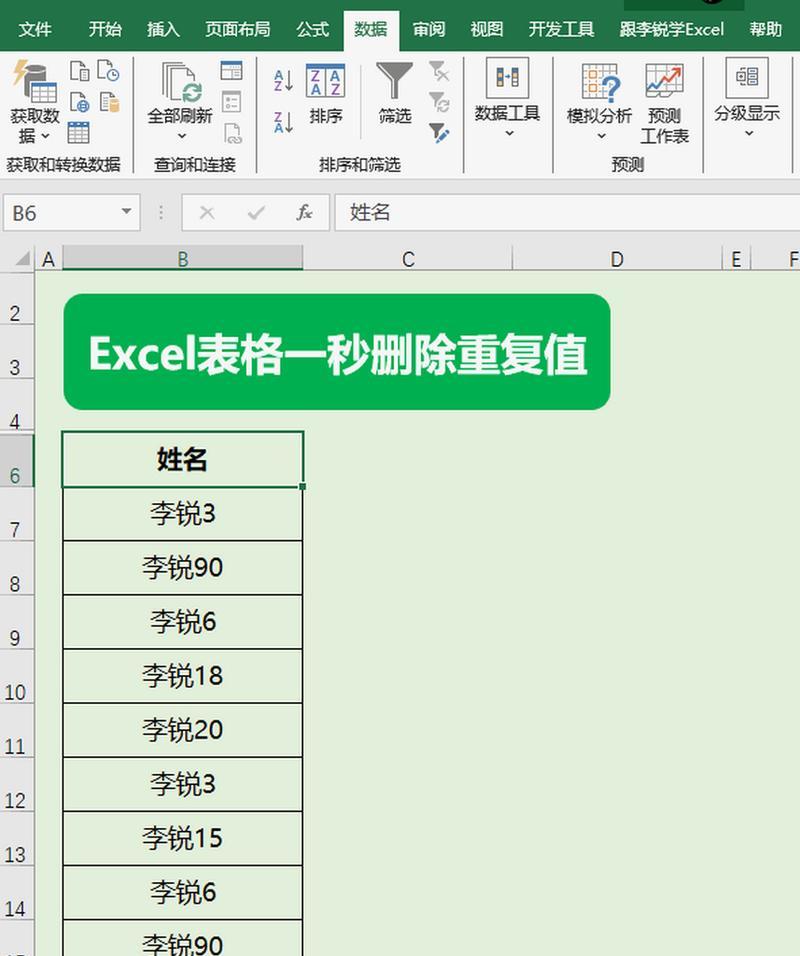Open the 跟李锐学Excel tab
Screen dimensions: 800x956
(671, 29)
